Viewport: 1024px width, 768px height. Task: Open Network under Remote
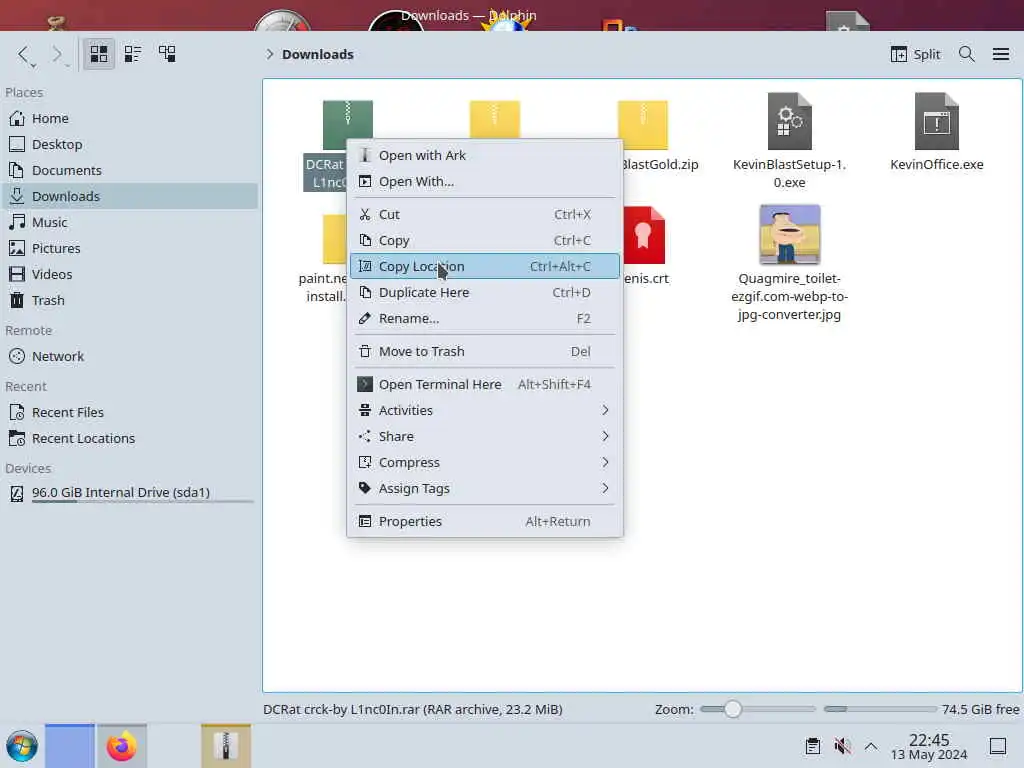tap(131, 357)
